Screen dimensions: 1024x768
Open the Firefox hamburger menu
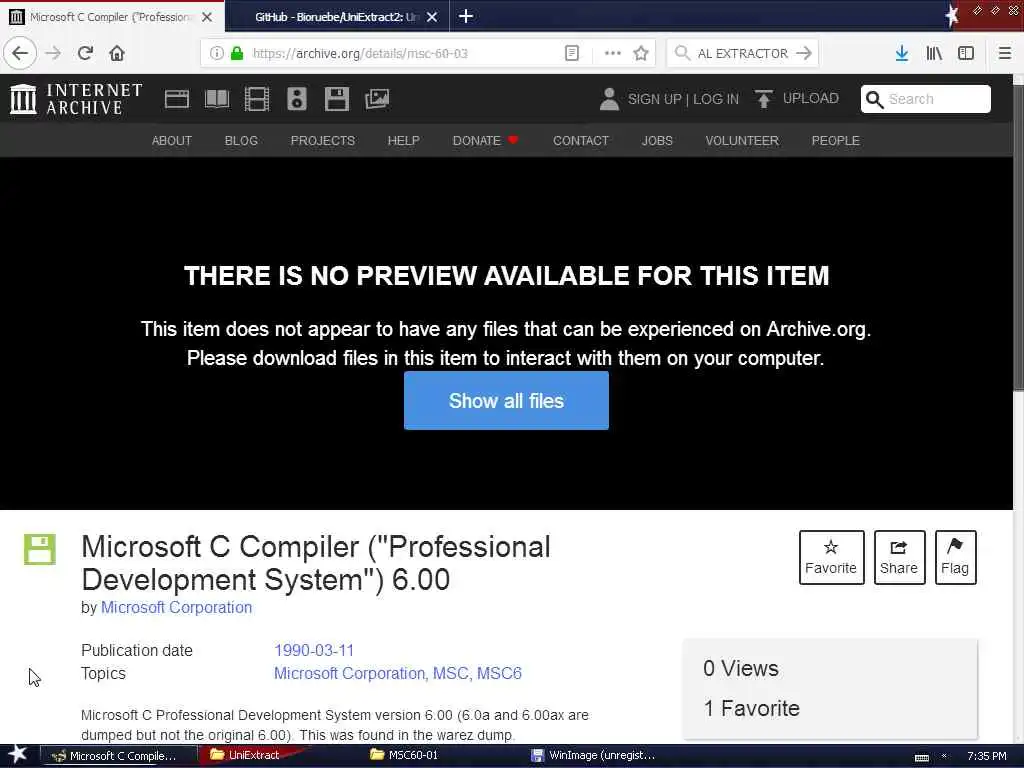point(1005,53)
